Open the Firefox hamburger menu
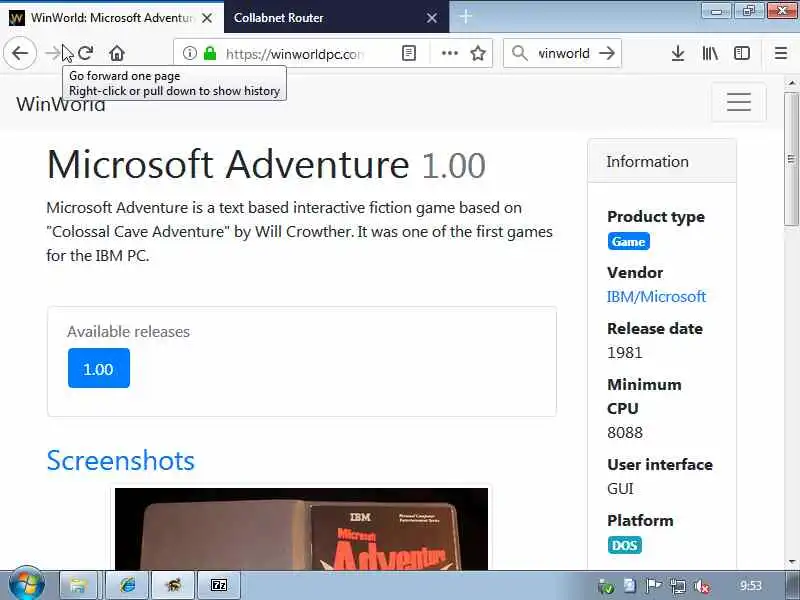 [x=781, y=53]
